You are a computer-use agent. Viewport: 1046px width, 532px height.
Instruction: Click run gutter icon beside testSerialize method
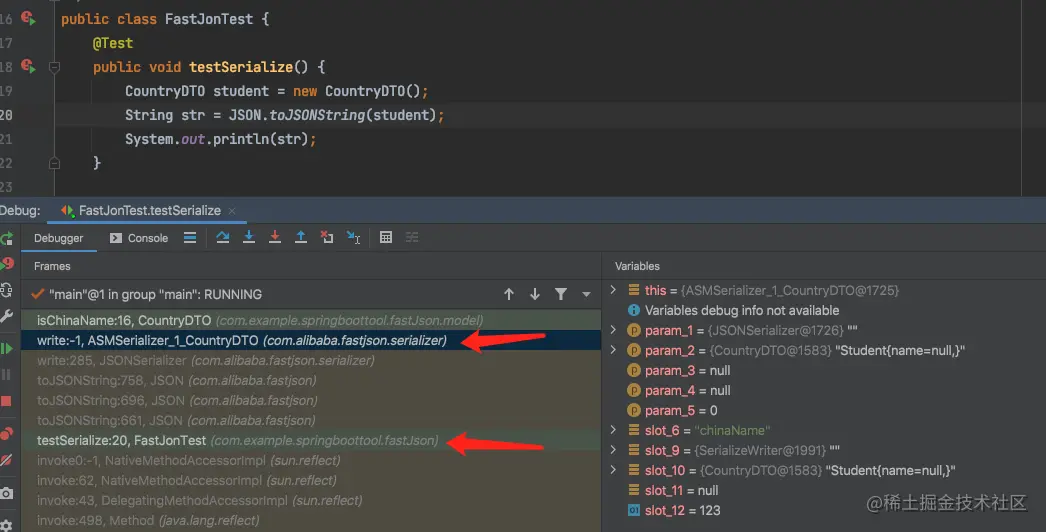point(27,66)
